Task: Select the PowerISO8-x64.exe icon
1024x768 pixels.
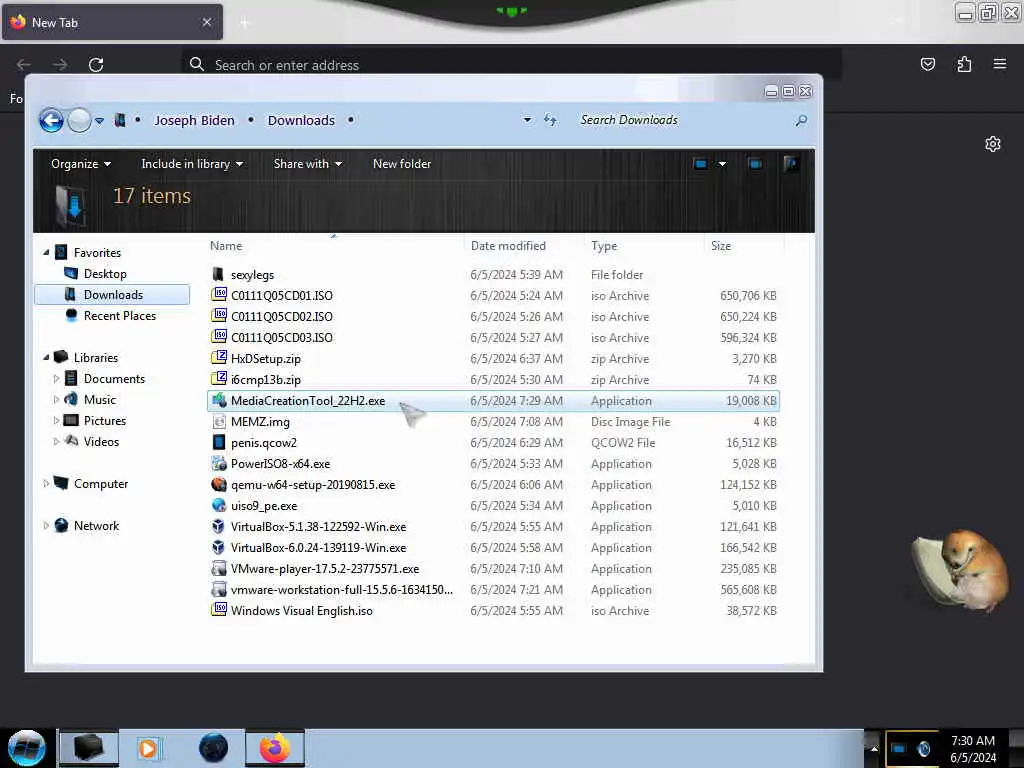Action: (219, 464)
